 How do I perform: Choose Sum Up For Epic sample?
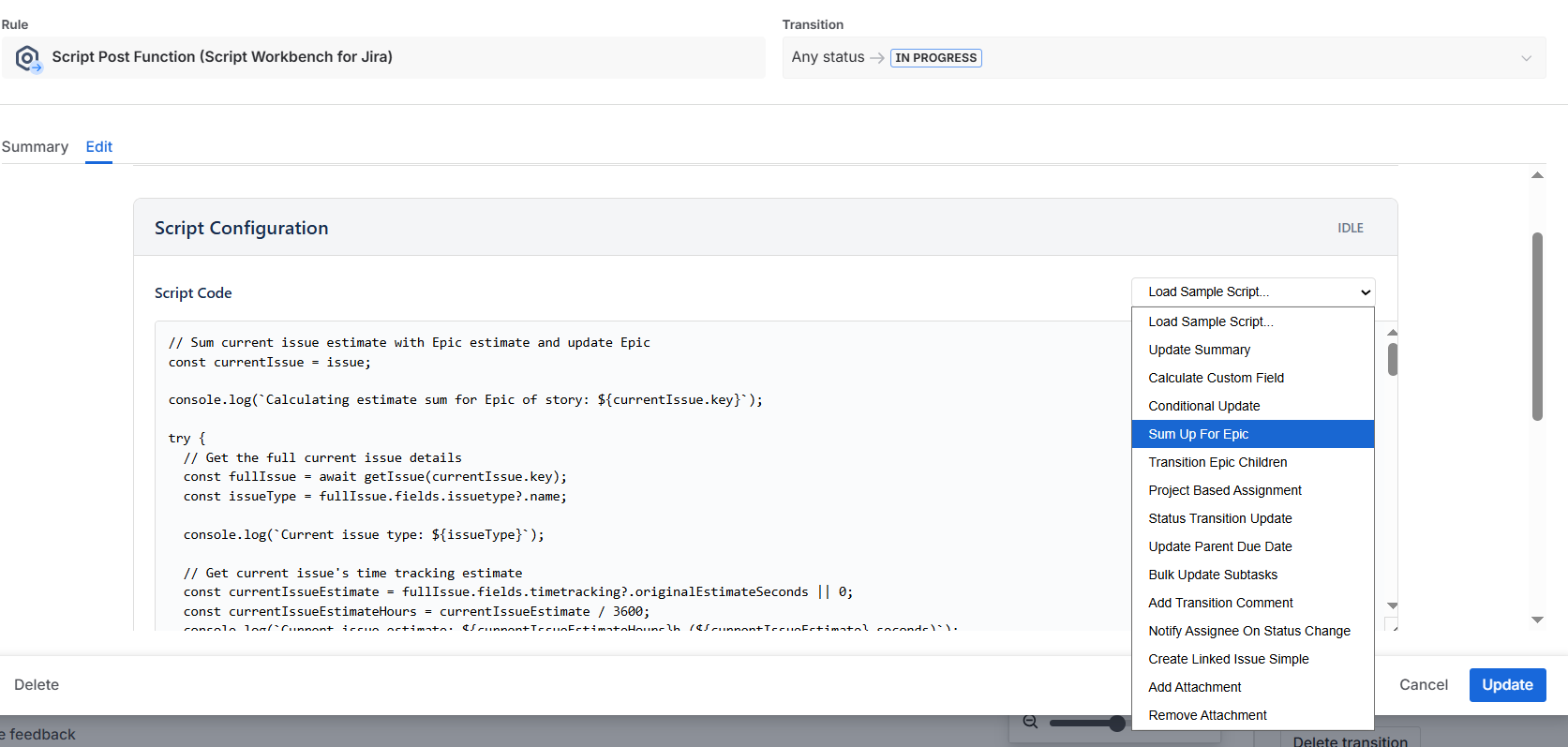(x=1198, y=434)
